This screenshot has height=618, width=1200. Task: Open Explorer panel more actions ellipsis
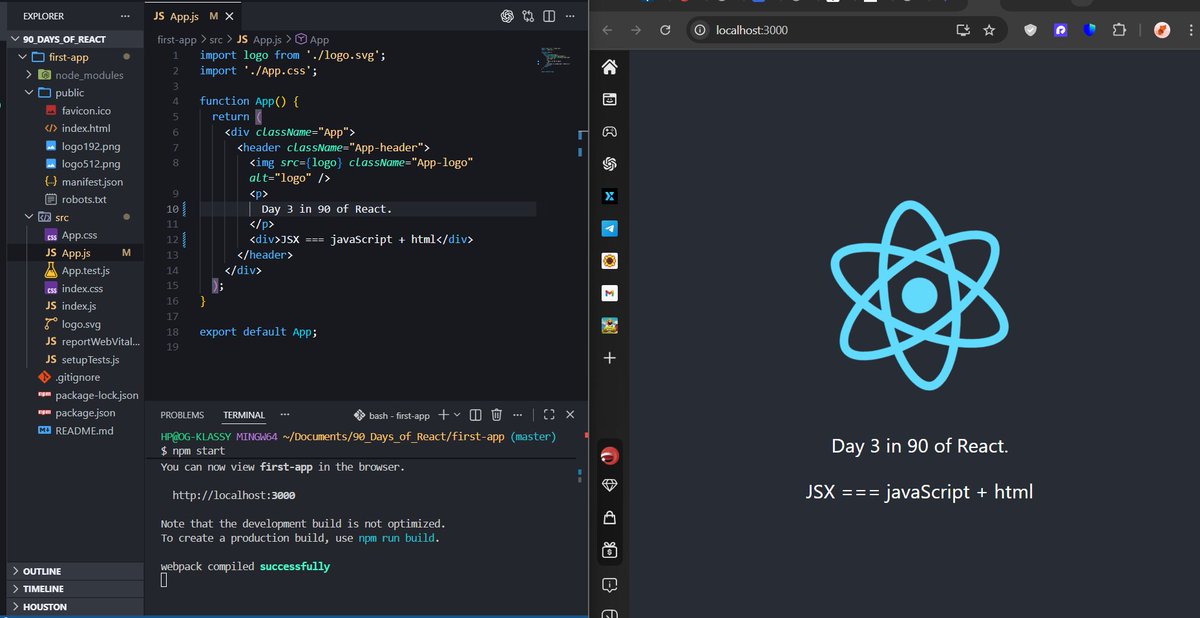click(x=124, y=17)
